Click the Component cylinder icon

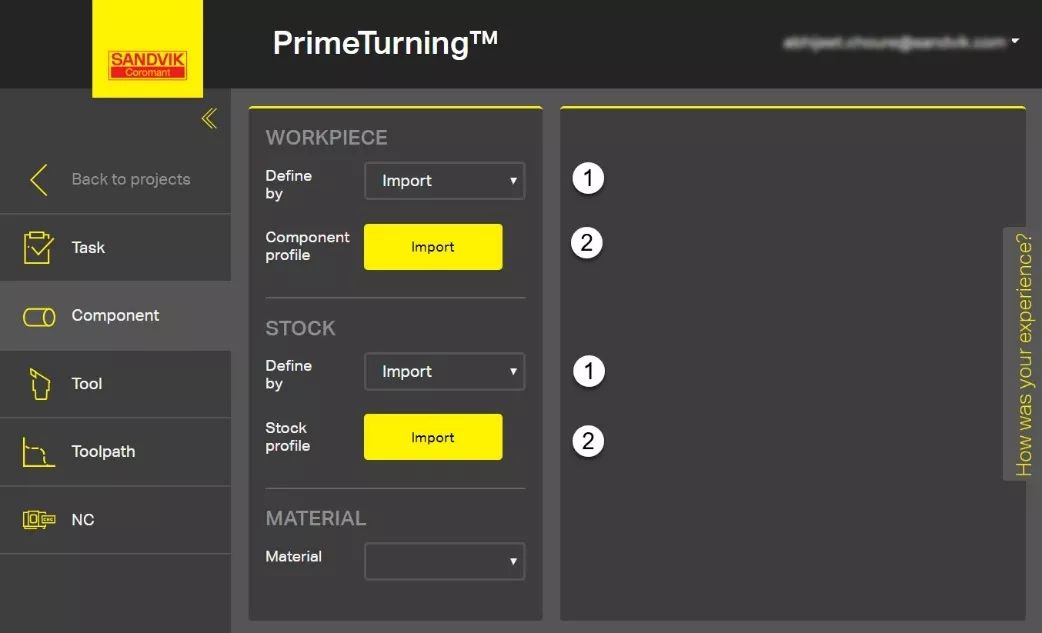pos(39,317)
